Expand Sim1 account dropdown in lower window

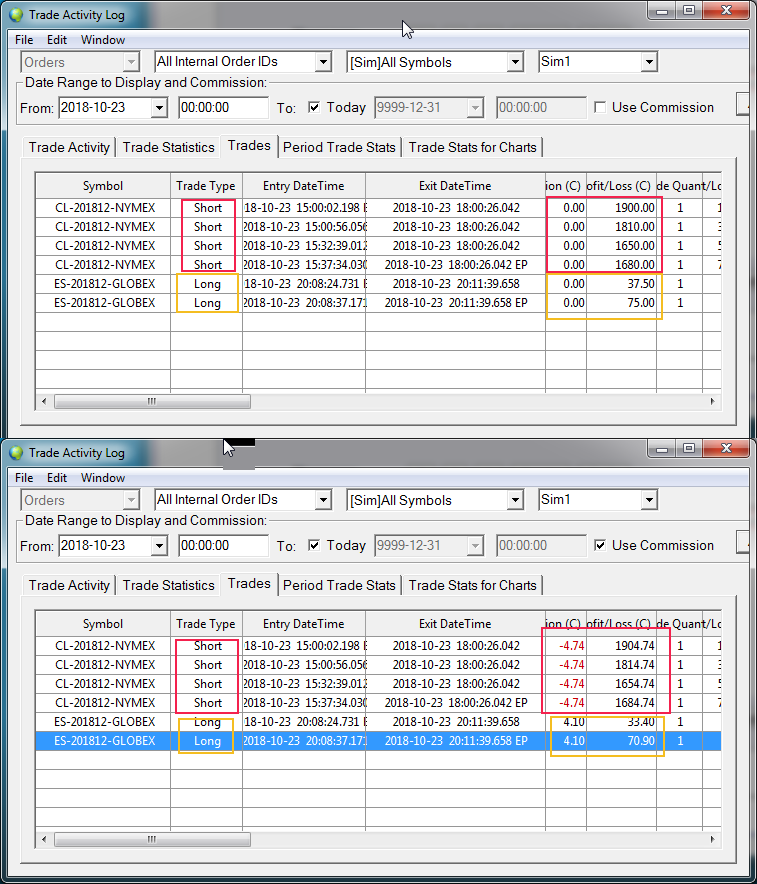coord(649,500)
